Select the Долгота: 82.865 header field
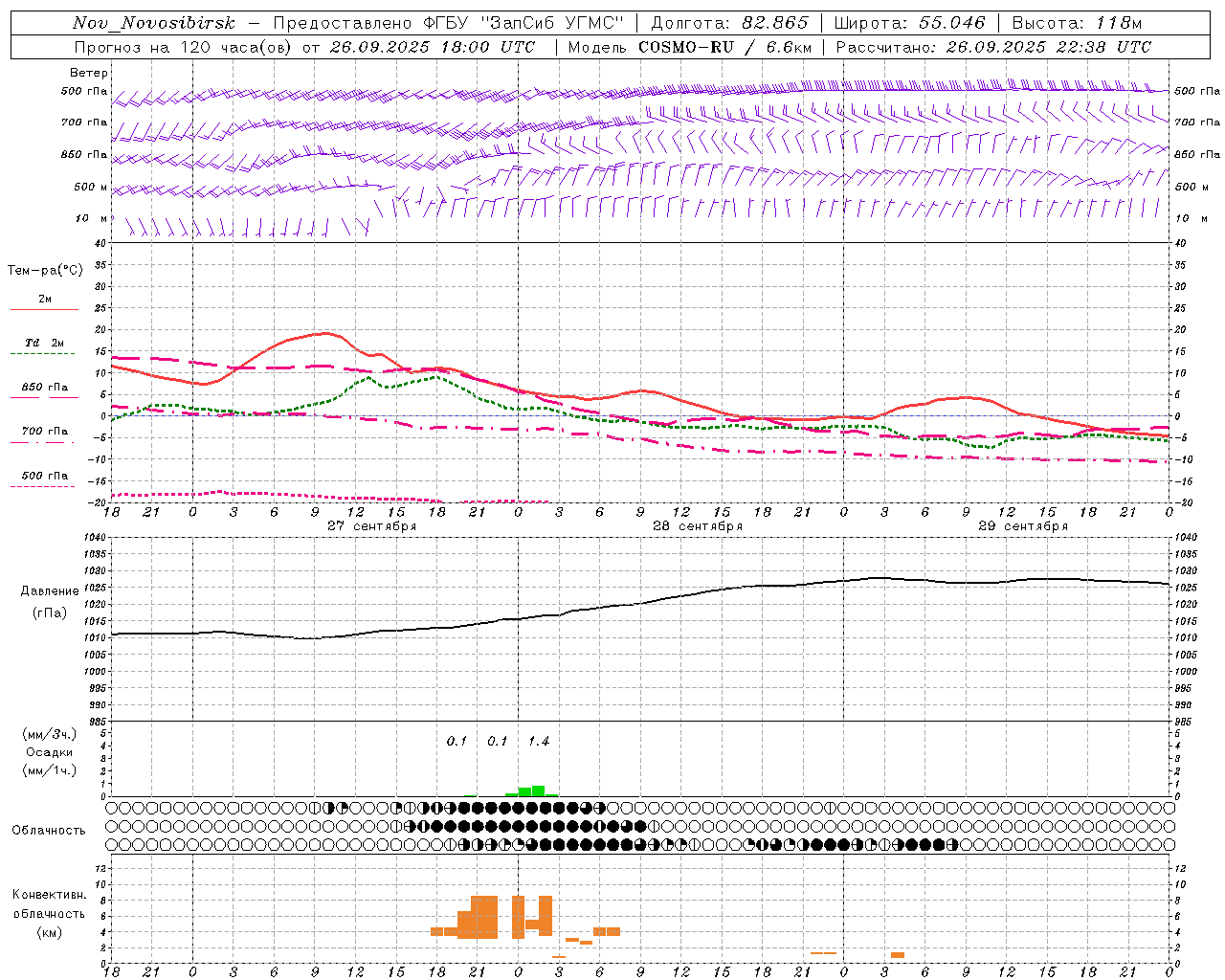Viewport: 1225px width, 980px height. (730, 23)
